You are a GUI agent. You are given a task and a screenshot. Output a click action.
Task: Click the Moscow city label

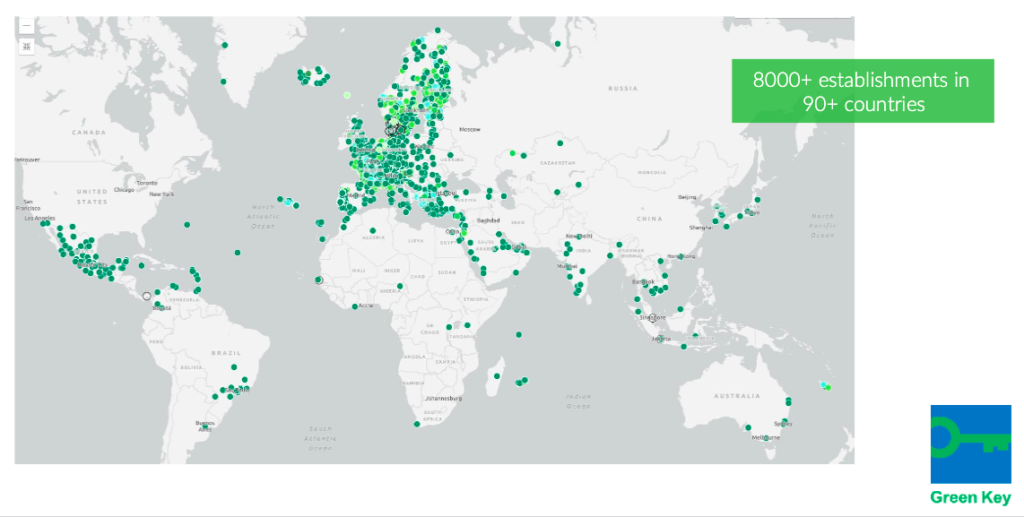pos(469,130)
